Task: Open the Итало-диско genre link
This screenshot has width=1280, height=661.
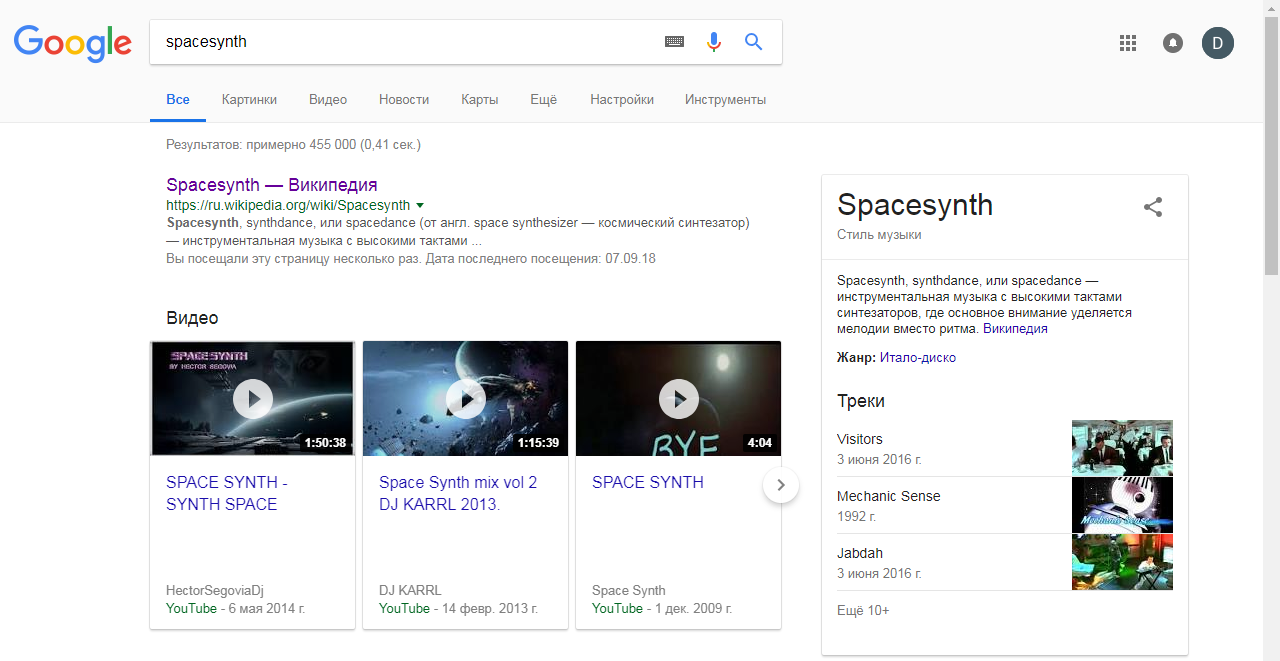Action: pos(918,357)
